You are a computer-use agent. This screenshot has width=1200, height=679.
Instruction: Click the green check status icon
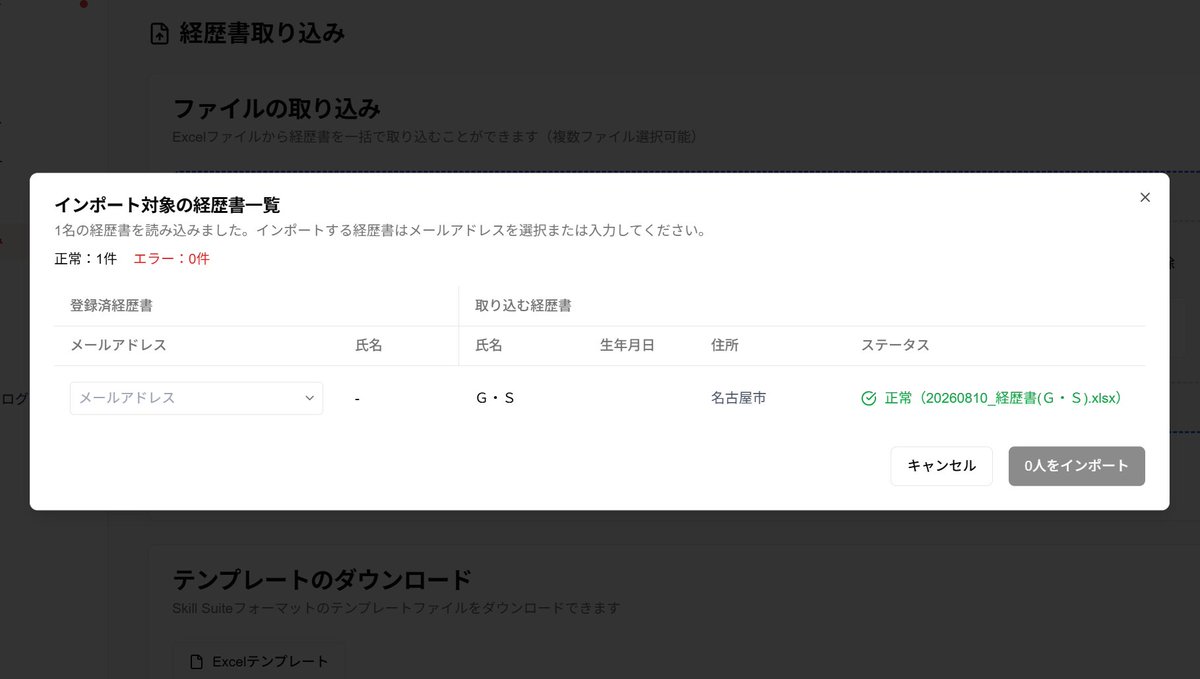point(869,398)
